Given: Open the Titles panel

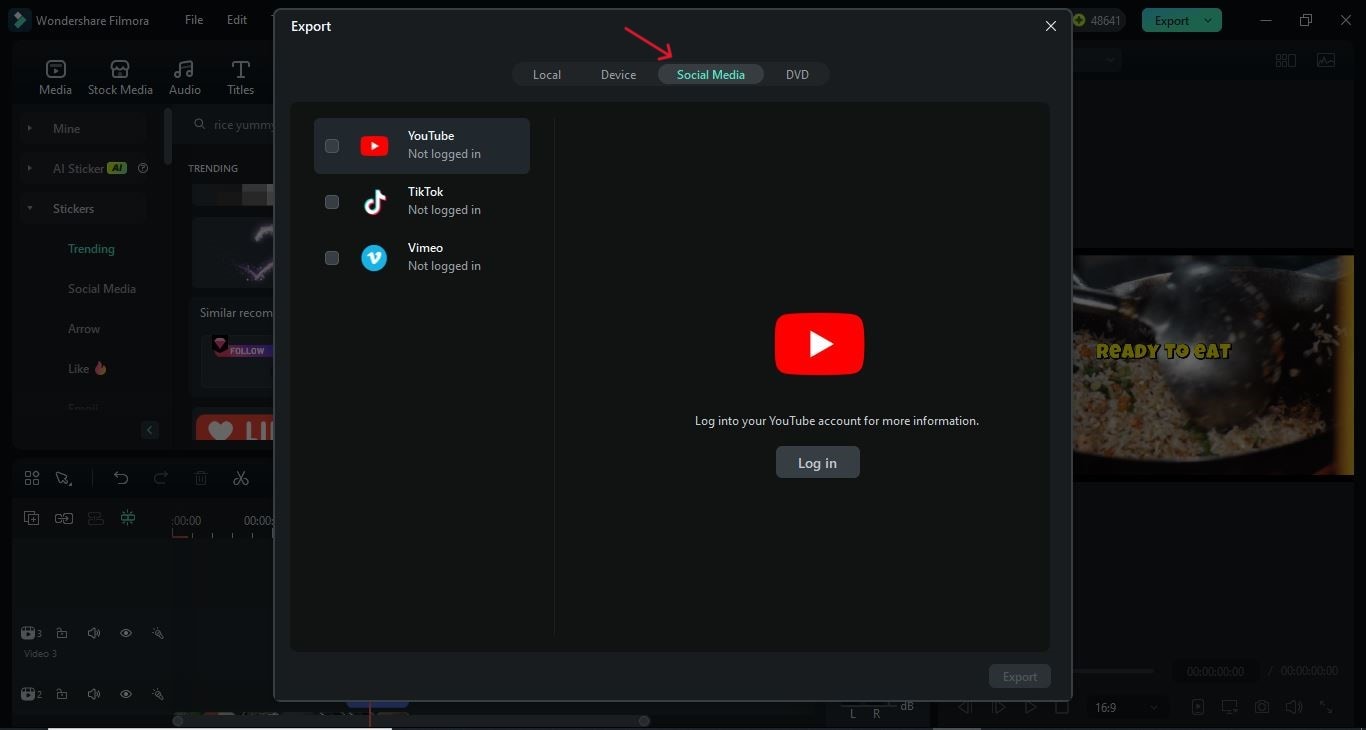Looking at the screenshot, I should click(x=240, y=77).
